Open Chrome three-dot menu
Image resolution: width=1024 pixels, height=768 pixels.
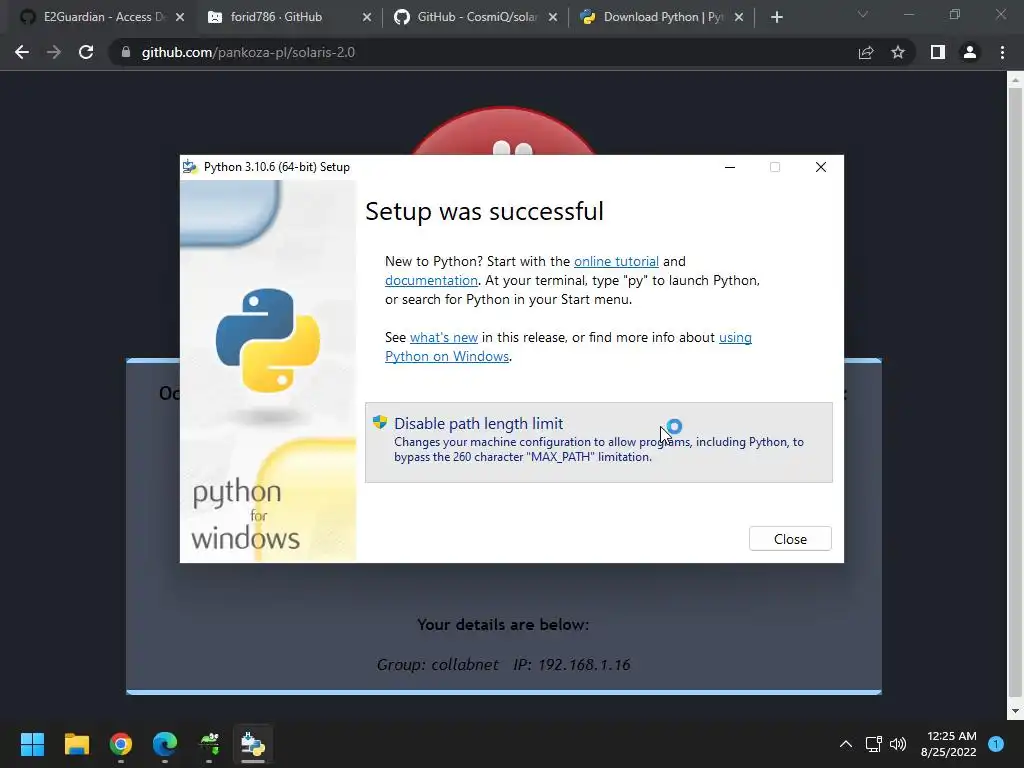click(1002, 52)
